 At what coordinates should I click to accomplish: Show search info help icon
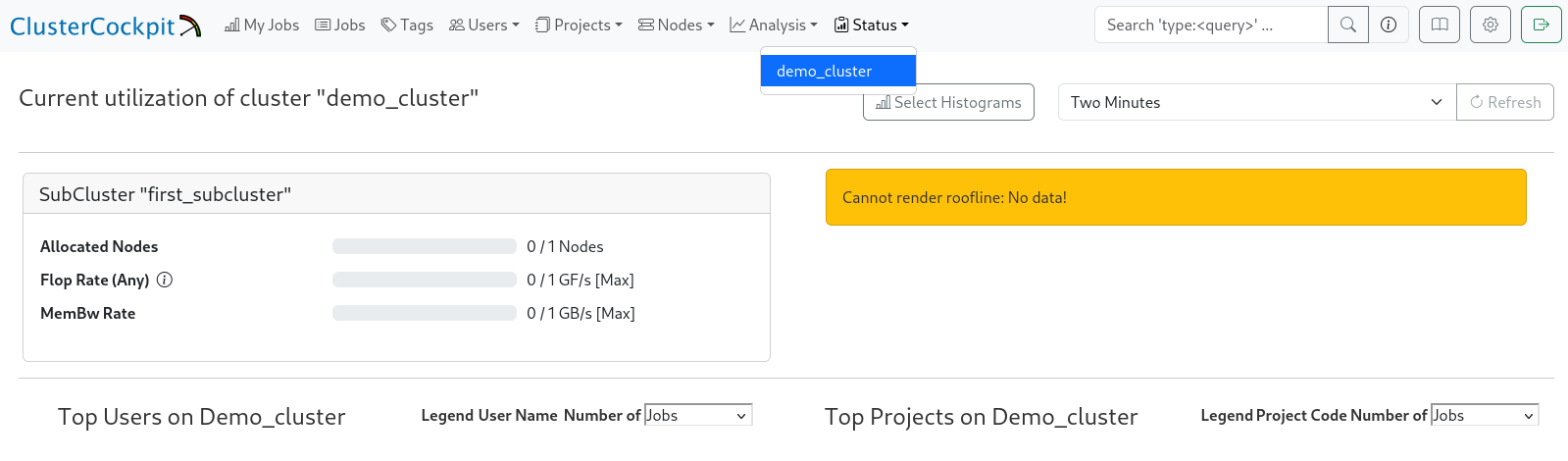(x=1389, y=26)
